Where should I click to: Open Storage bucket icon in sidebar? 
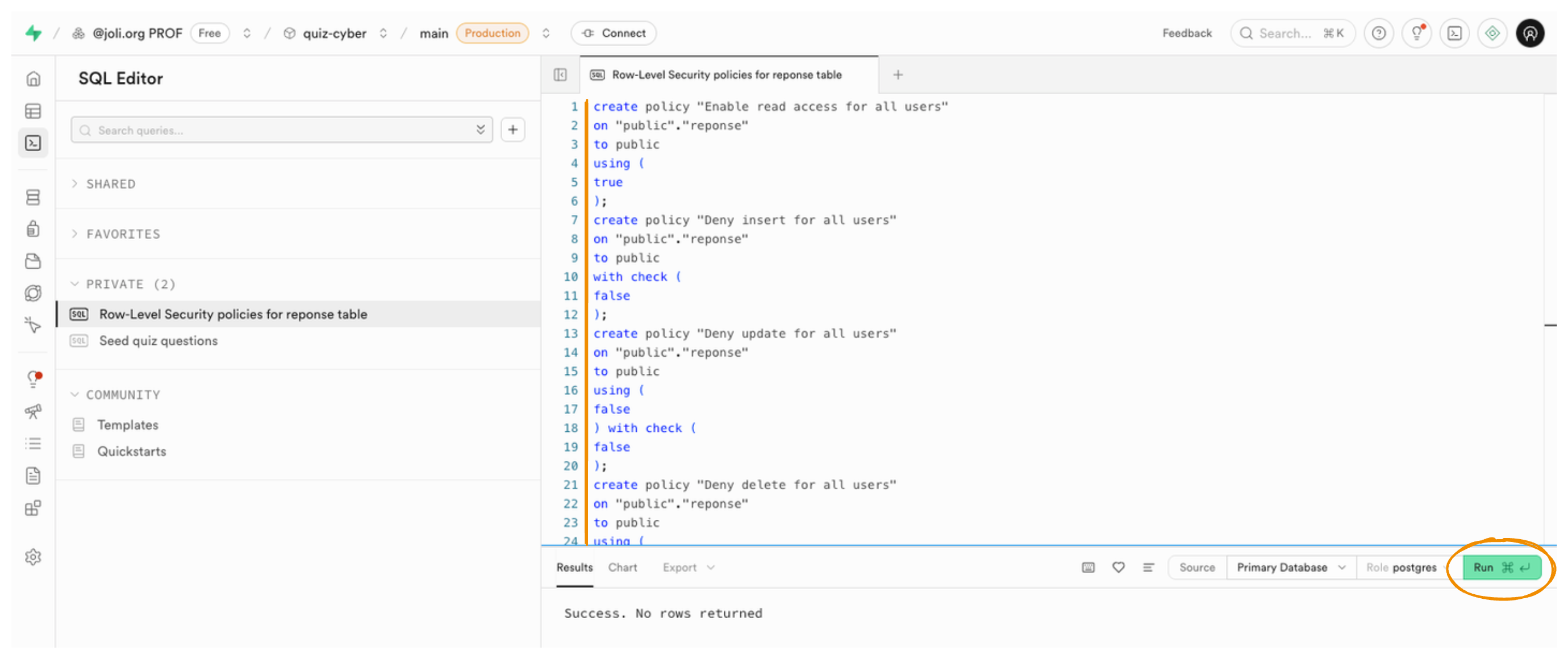(34, 261)
